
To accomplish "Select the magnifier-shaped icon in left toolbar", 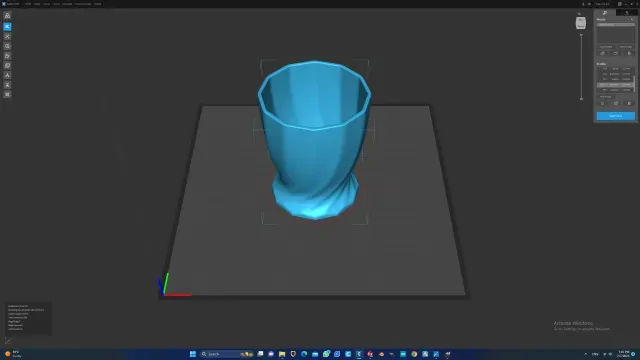I will pyautogui.click(x=7, y=46).
